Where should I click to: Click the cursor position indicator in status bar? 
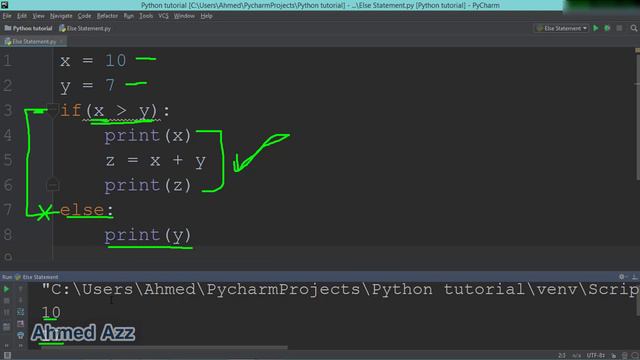[562, 356]
